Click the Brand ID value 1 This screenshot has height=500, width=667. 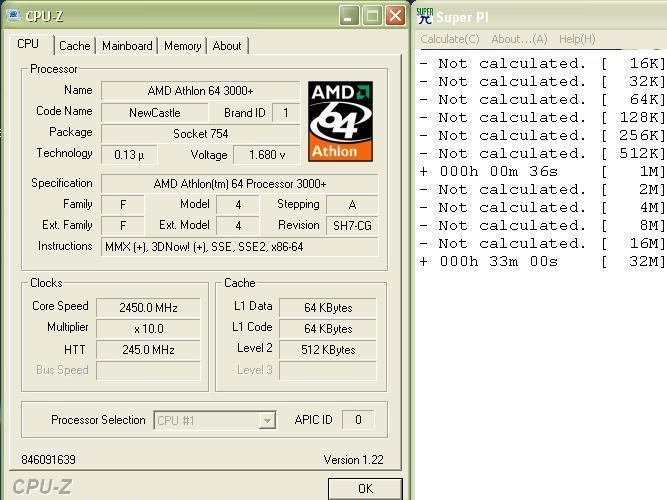click(x=286, y=113)
